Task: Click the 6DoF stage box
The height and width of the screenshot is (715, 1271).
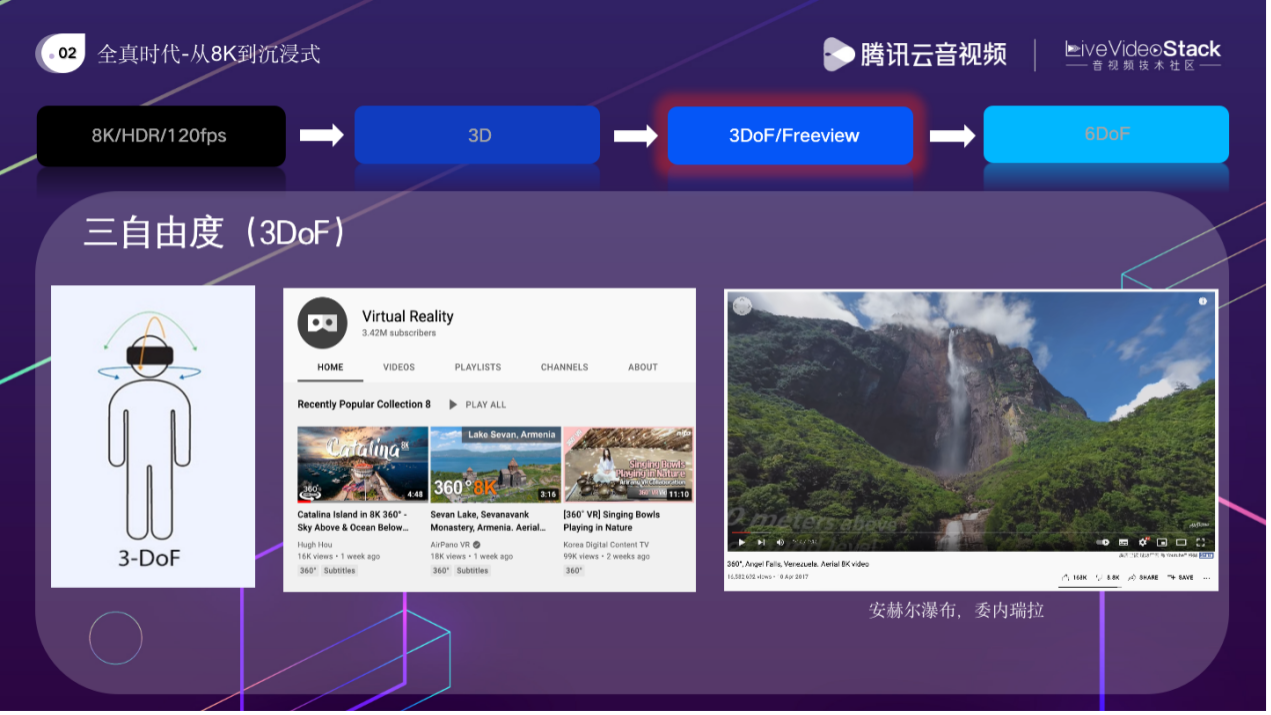Action: point(1106,134)
